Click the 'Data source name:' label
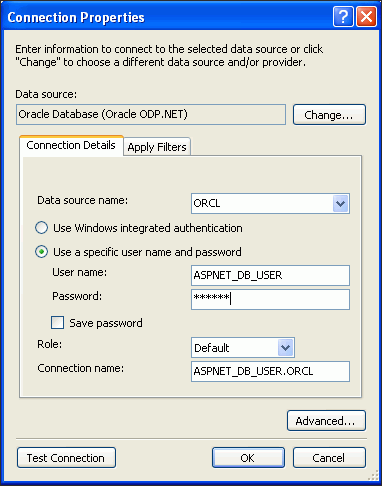The image size is (382, 486). point(82,200)
